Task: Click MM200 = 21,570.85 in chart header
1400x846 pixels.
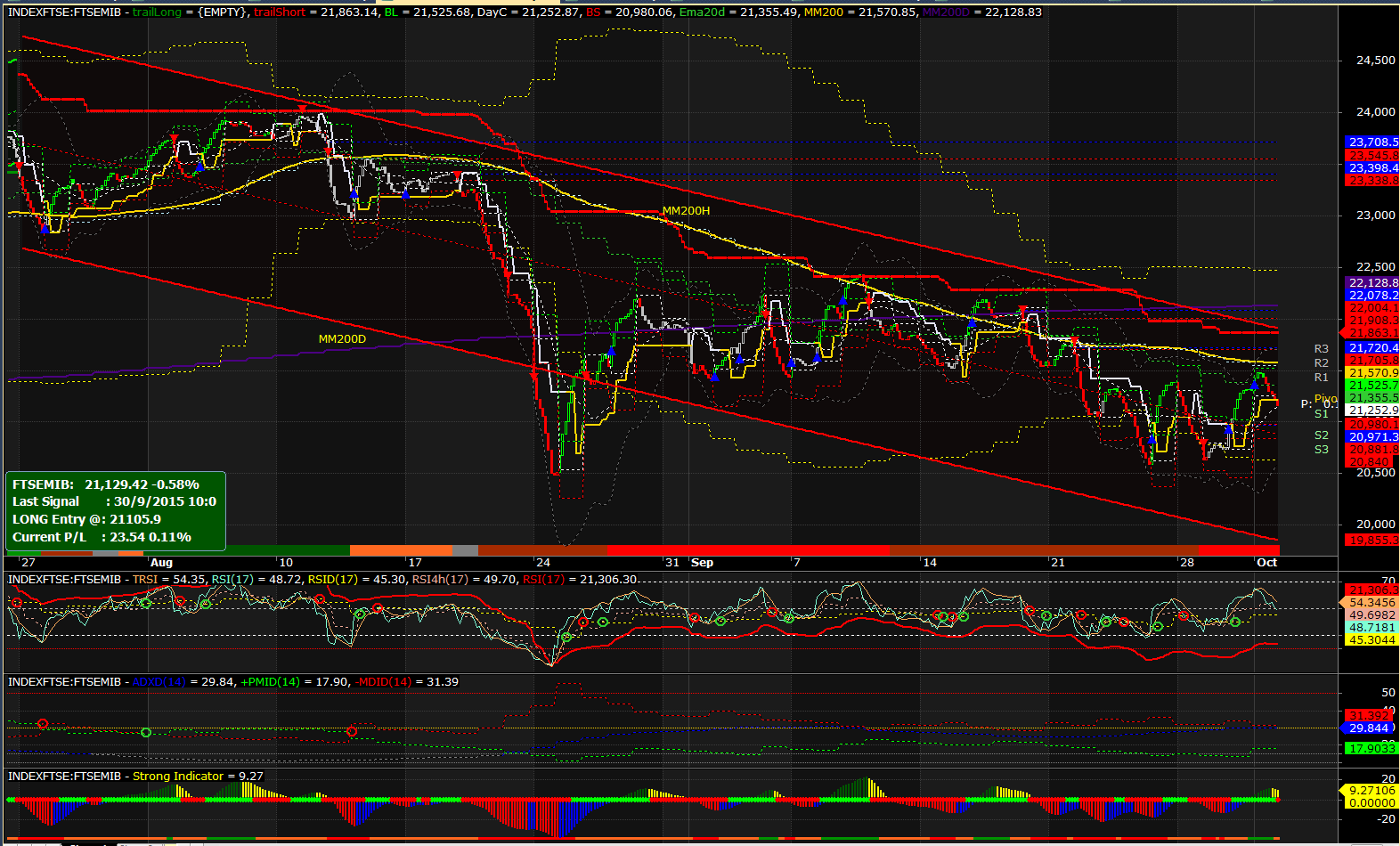Action: [x=861, y=12]
